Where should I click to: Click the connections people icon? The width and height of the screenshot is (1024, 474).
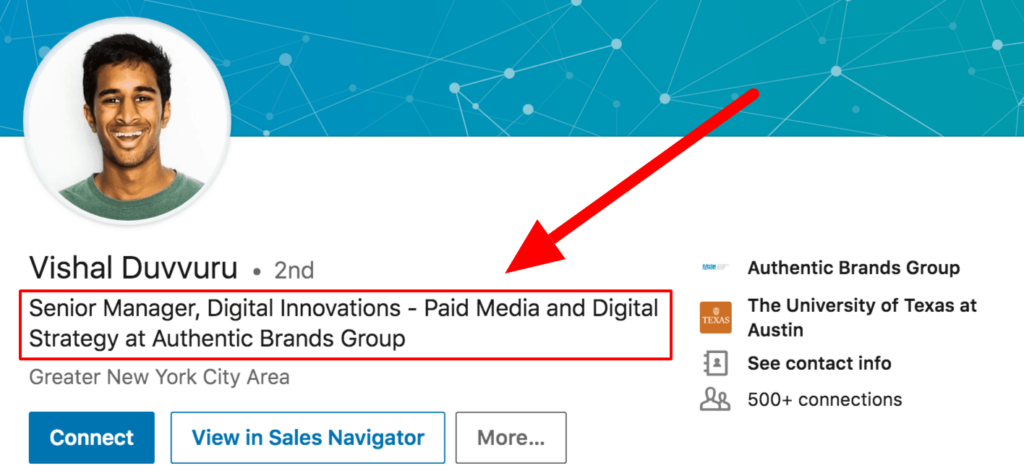click(x=715, y=399)
